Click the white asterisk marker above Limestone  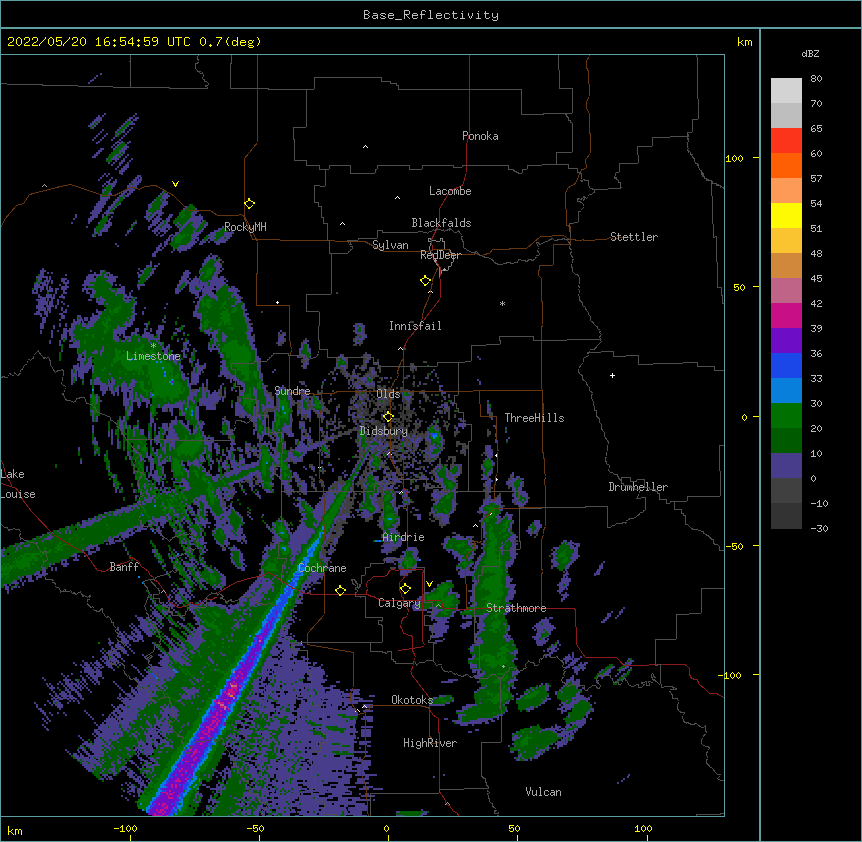click(x=153, y=346)
